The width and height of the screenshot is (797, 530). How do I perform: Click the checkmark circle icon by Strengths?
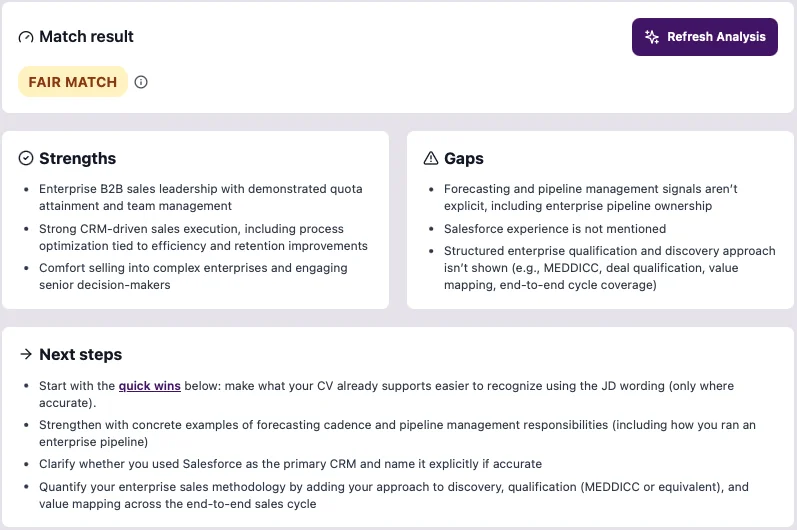click(26, 159)
